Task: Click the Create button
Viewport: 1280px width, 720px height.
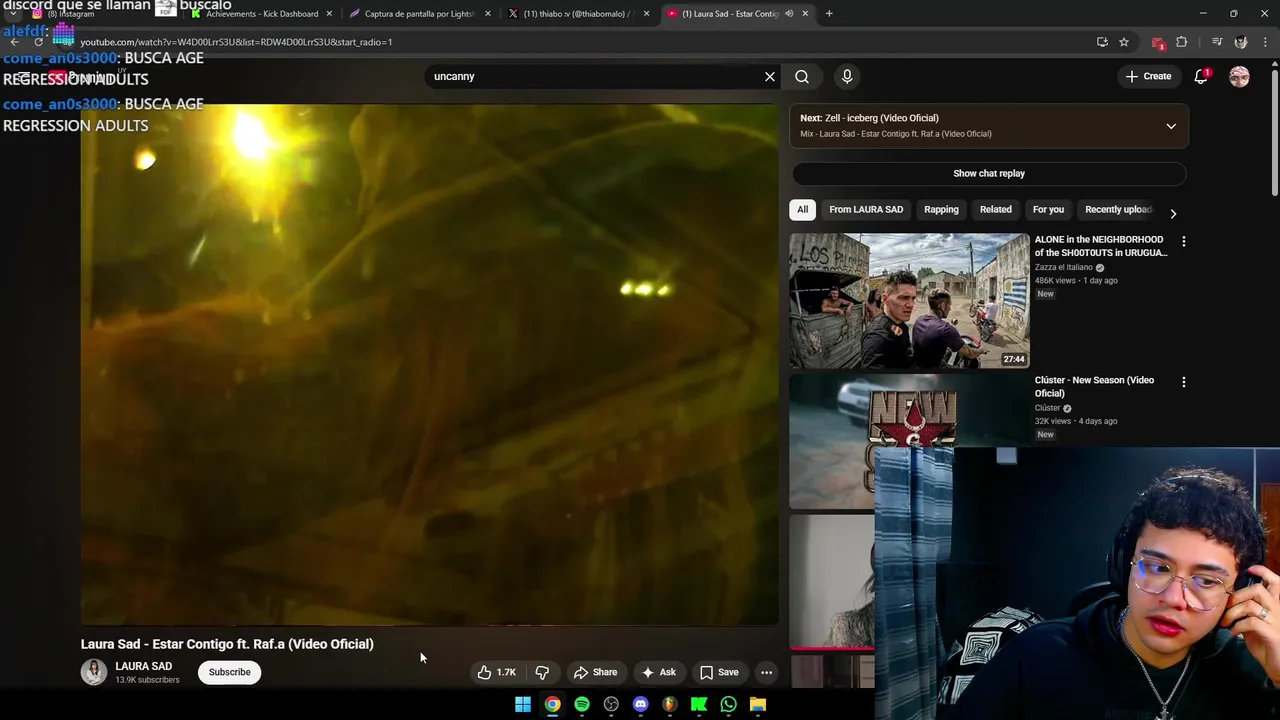Action: (x=1148, y=76)
